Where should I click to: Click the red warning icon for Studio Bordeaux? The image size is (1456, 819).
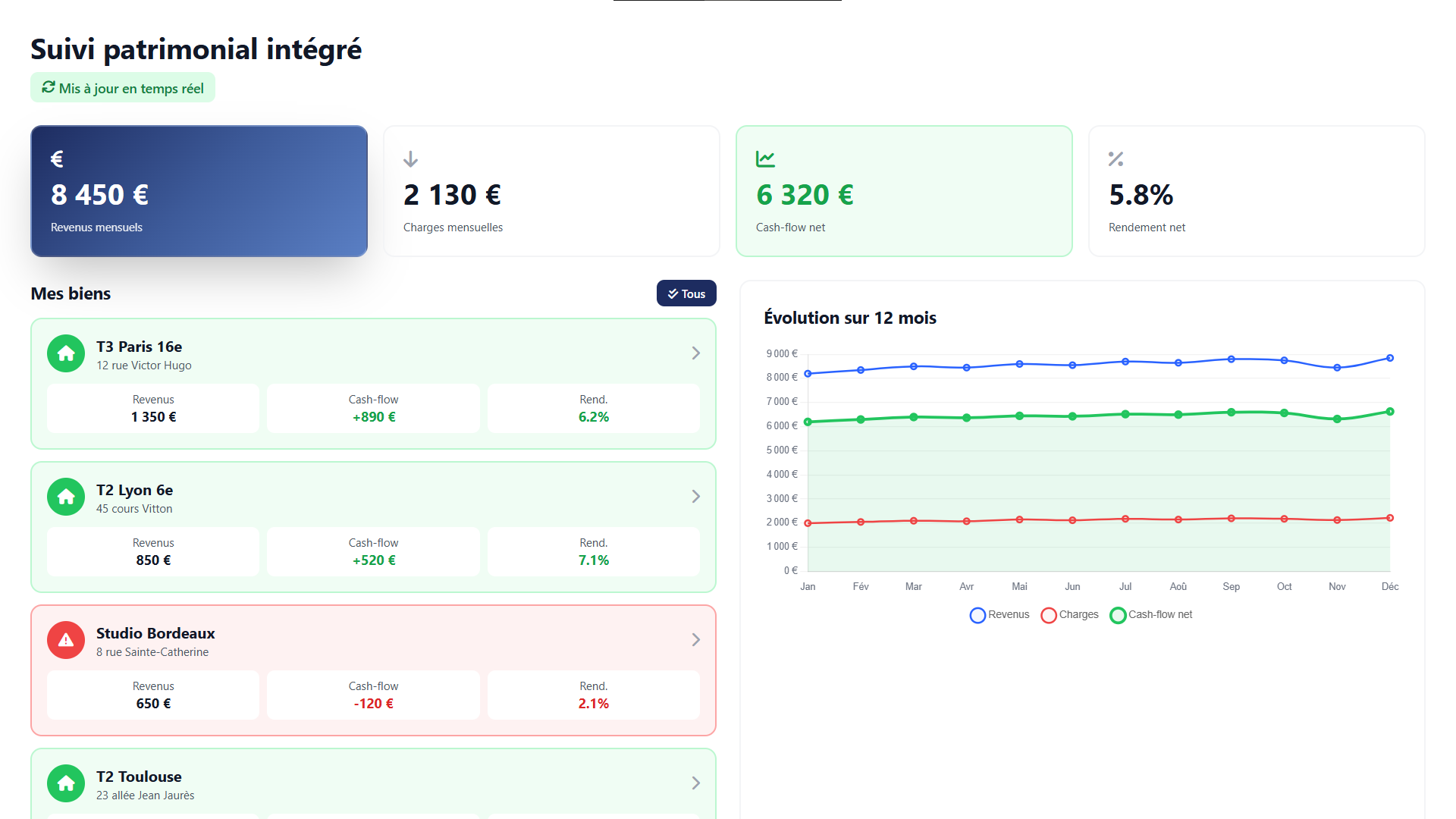(66, 640)
